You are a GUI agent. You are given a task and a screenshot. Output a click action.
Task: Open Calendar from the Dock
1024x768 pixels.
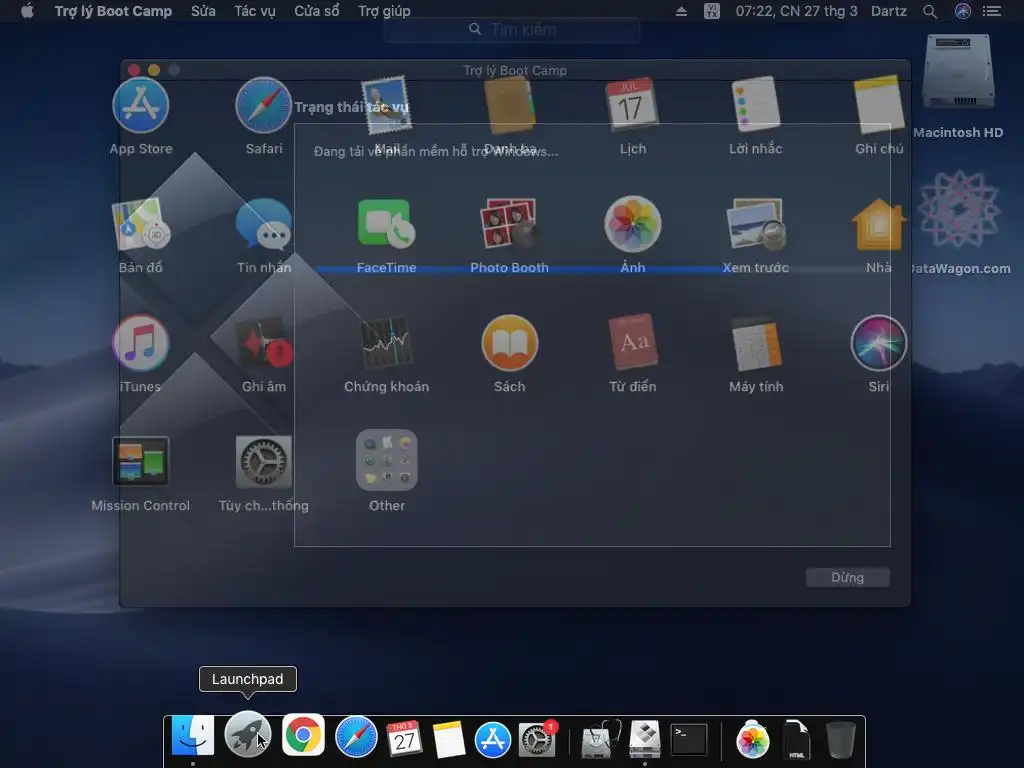click(404, 739)
